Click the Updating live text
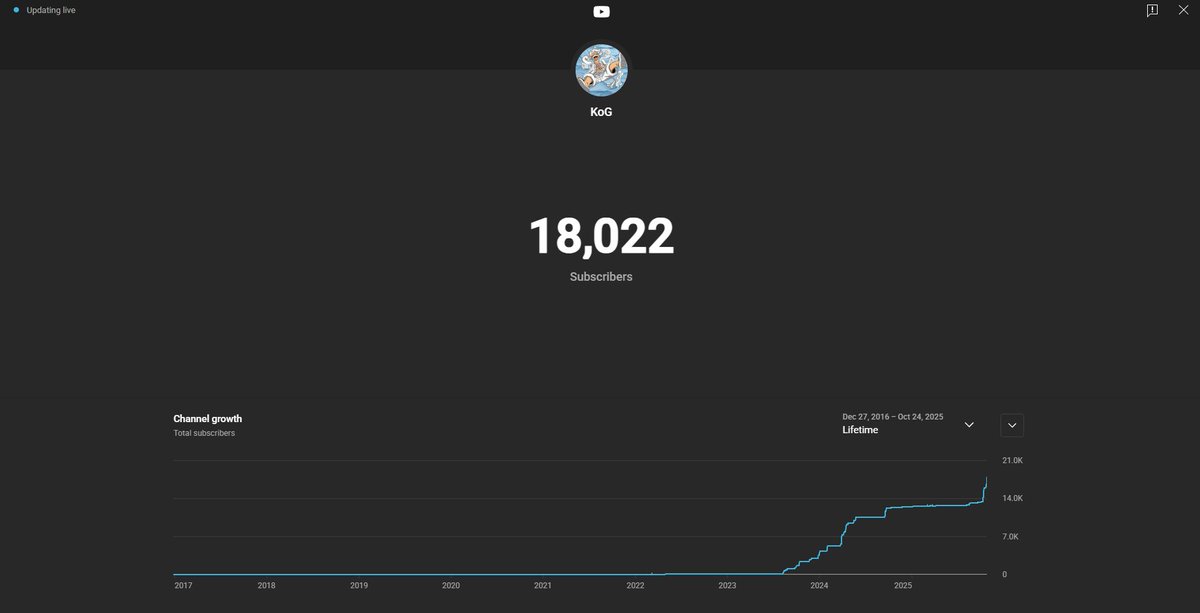Viewport: 1200px width, 613px height. tap(50, 9)
